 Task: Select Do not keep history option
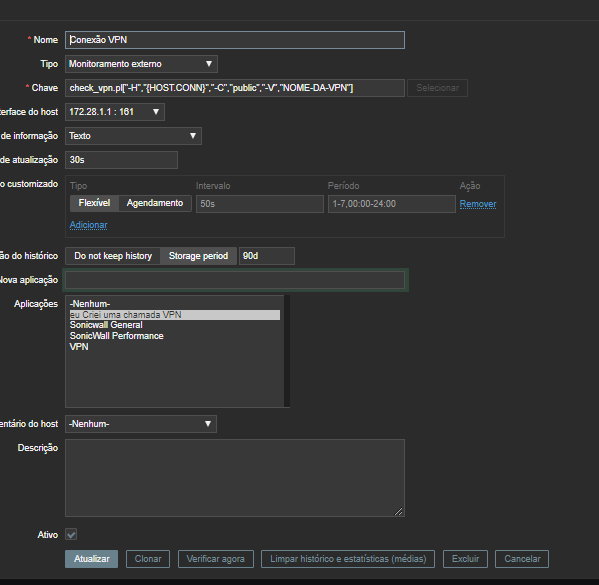tap(113, 256)
